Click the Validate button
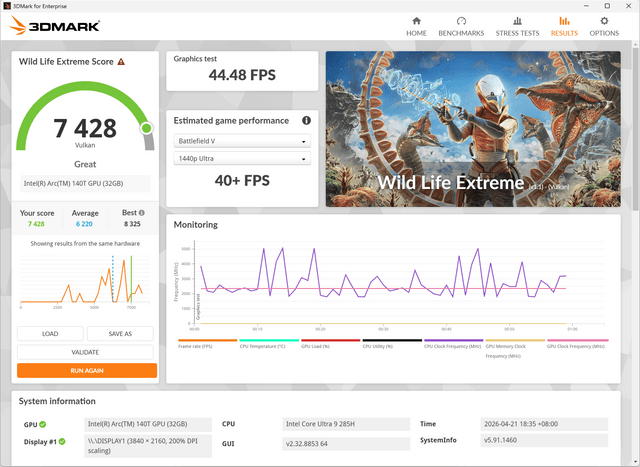Image resolution: width=640 pixels, height=467 pixels. 85,352
